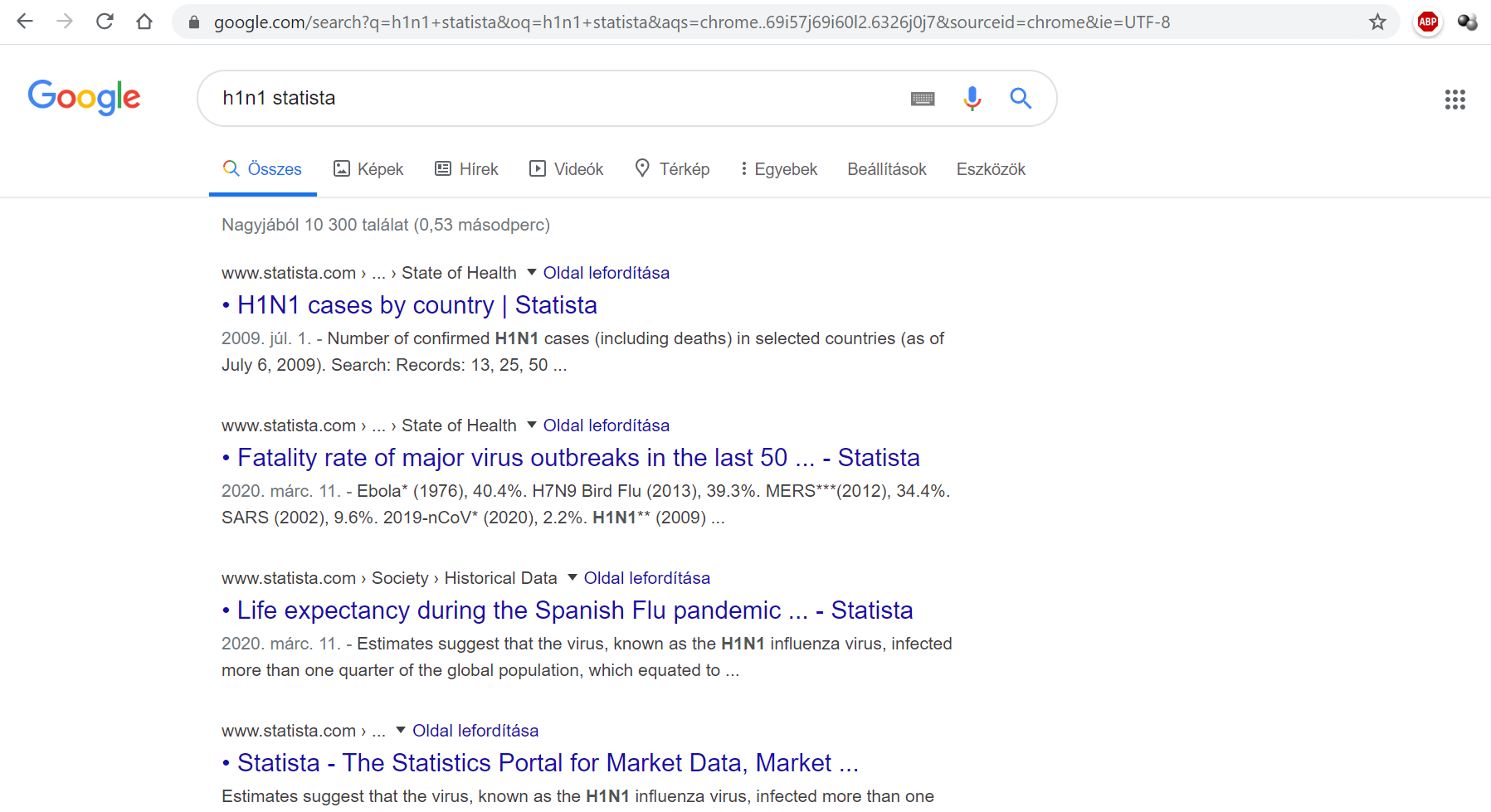Image resolution: width=1491 pixels, height=812 pixels.
Task: Switch to the Térkép tab
Action: click(672, 169)
